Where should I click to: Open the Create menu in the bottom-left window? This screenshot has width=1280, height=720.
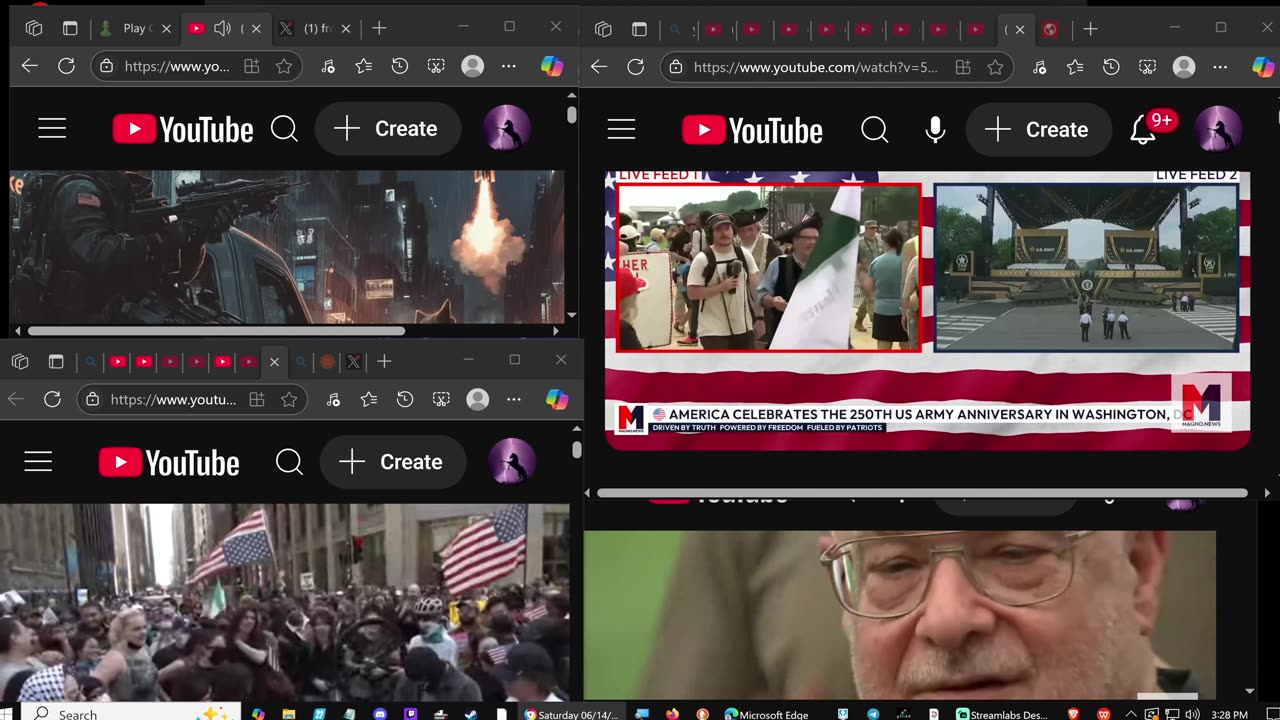[x=392, y=462]
